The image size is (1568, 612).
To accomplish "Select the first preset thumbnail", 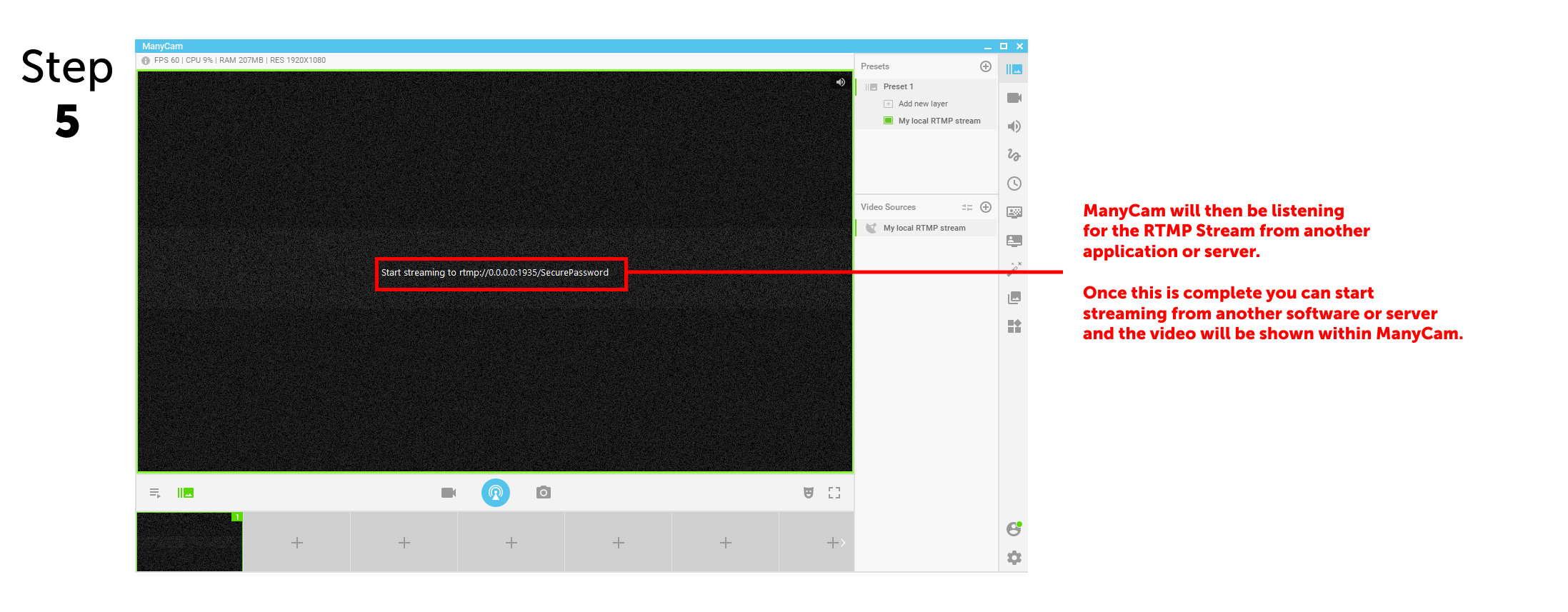I will point(190,542).
